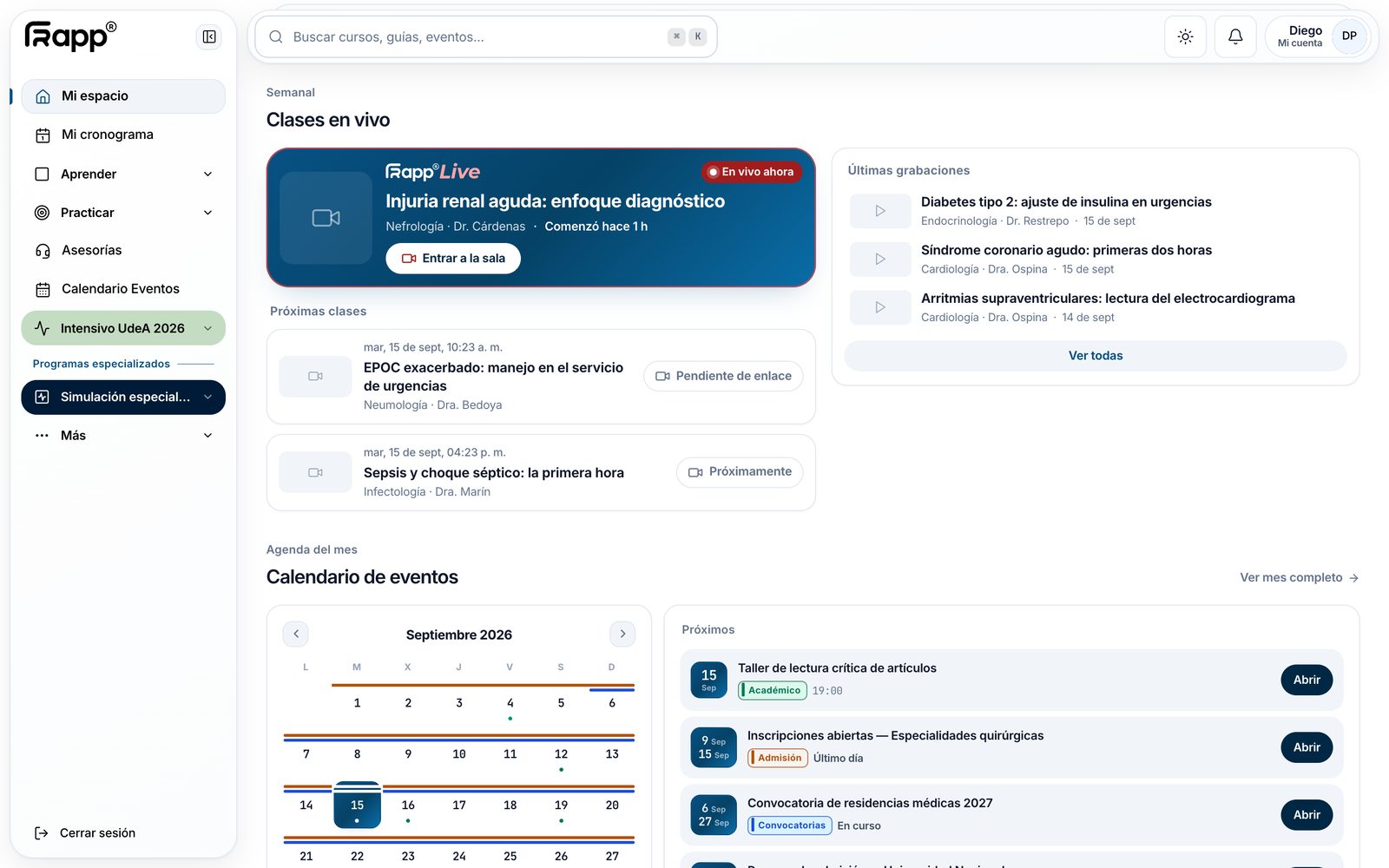Play Síndrome coronario agudo recording

(x=880, y=259)
